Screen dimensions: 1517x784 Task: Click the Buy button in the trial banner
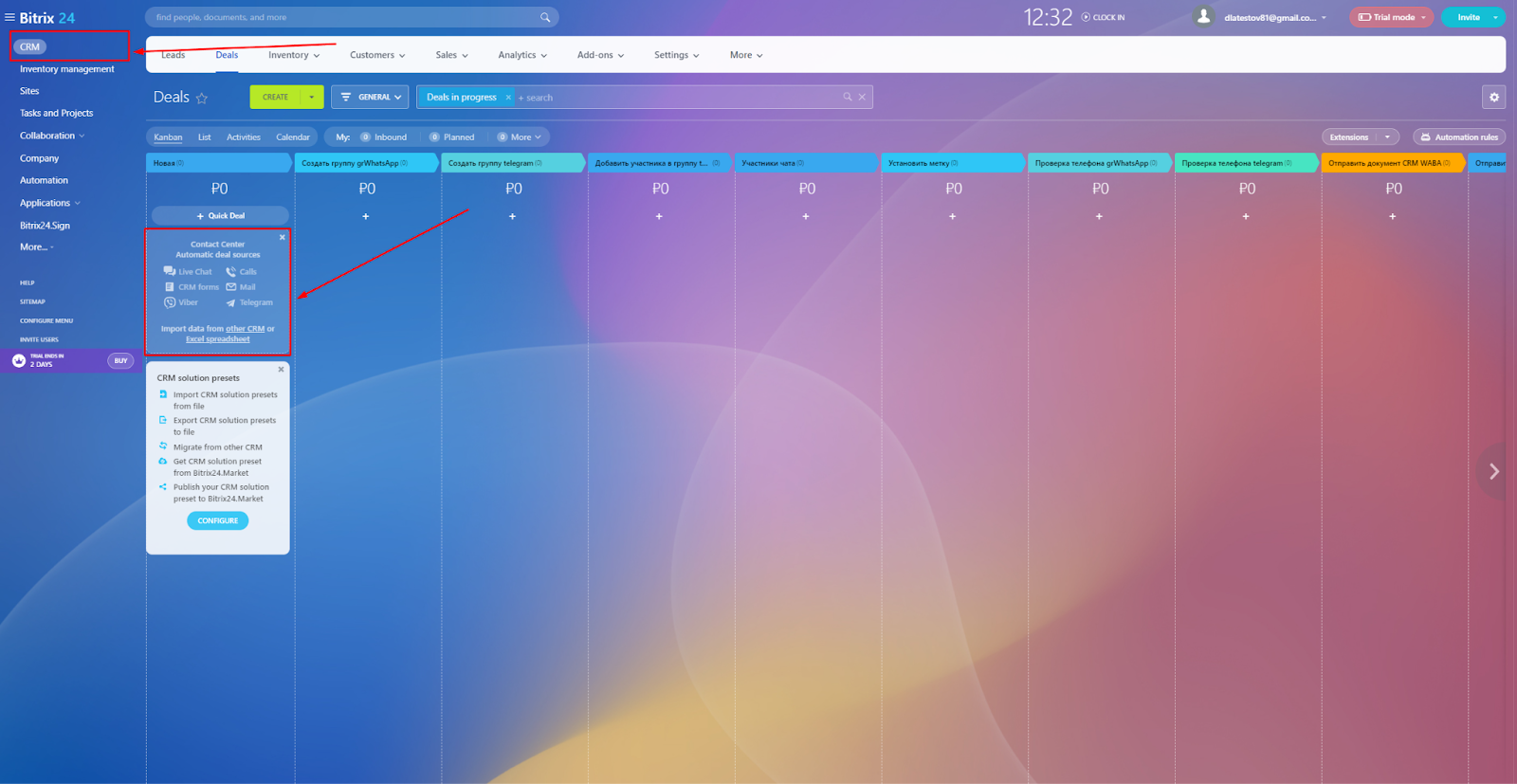(x=120, y=360)
